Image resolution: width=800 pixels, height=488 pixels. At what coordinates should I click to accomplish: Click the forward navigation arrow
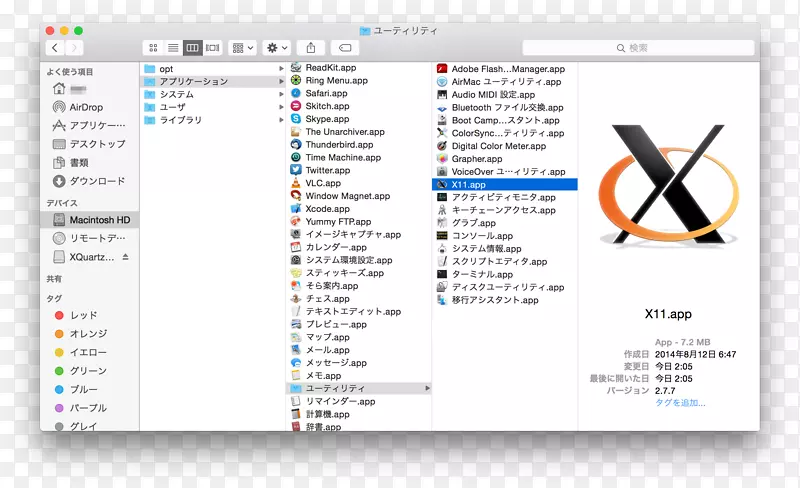(x=74, y=47)
